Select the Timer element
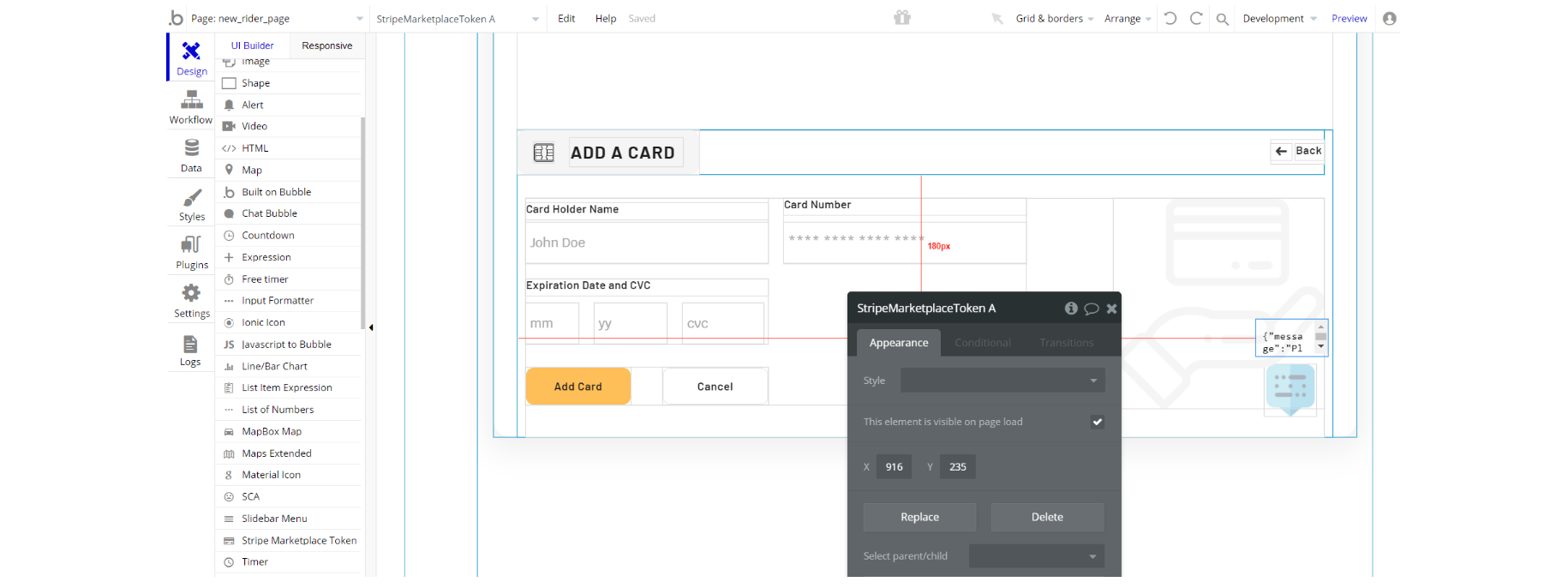This screenshot has height=588, width=1568. 290,561
